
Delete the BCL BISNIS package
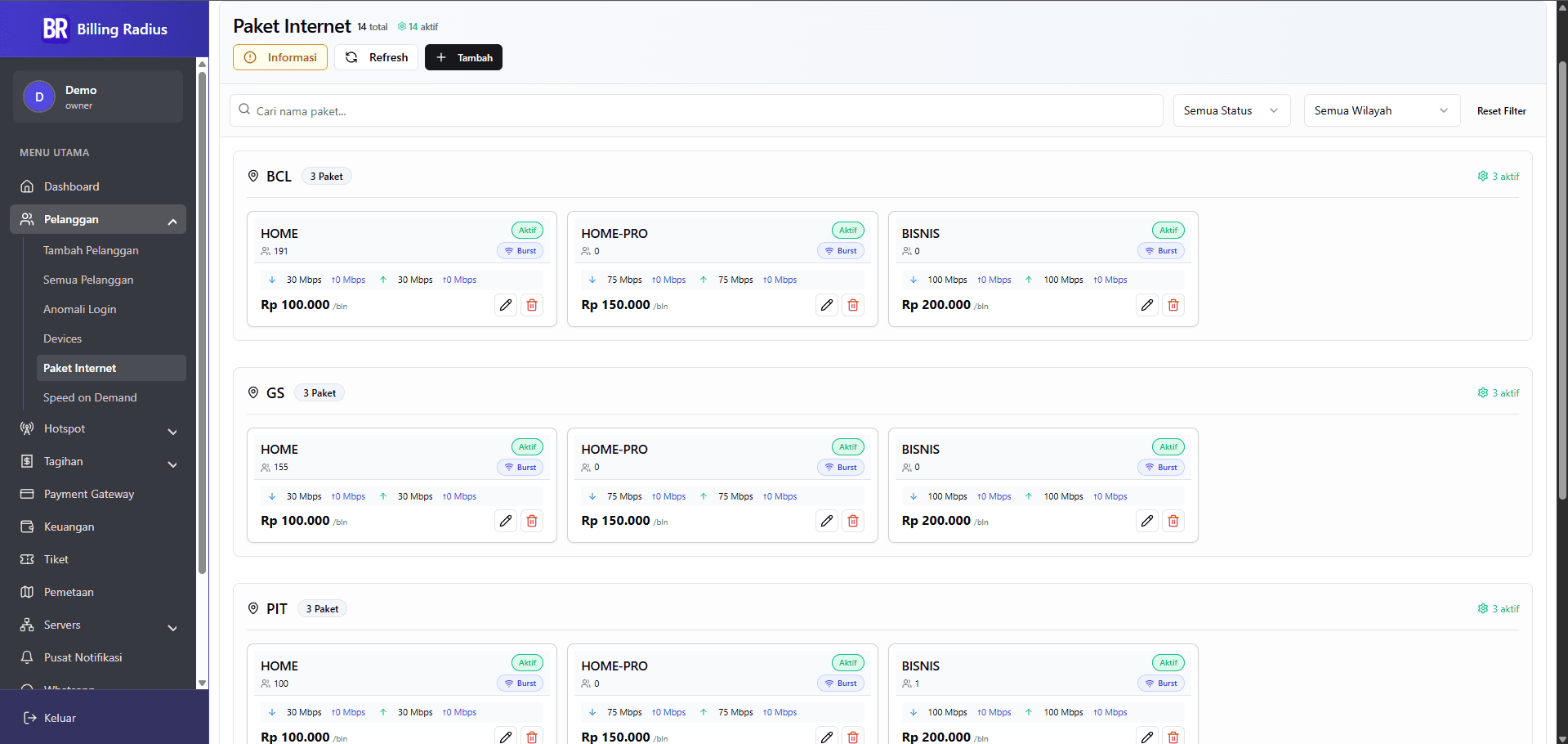1173,305
